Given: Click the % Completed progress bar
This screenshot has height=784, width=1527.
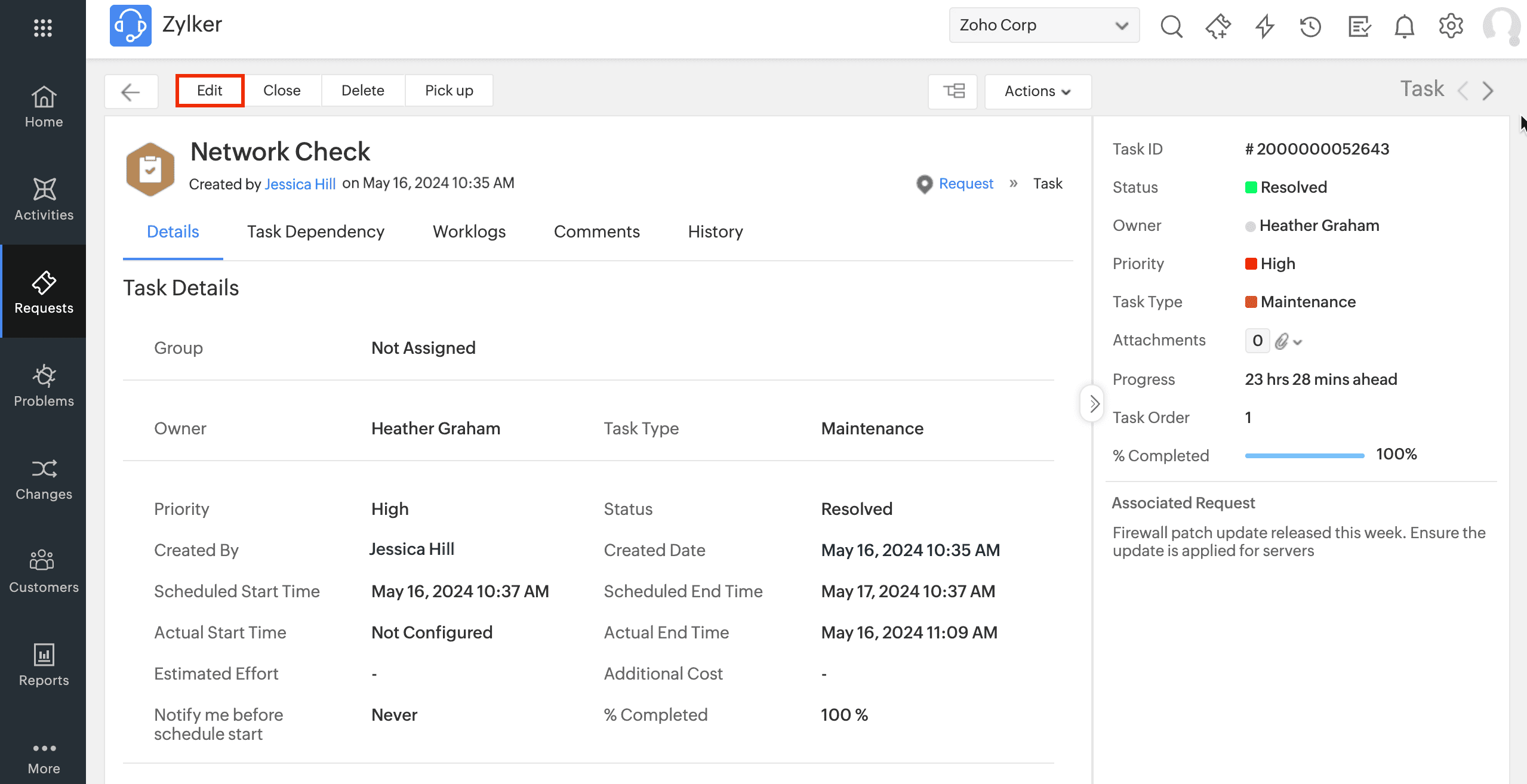Looking at the screenshot, I should coord(1304,455).
